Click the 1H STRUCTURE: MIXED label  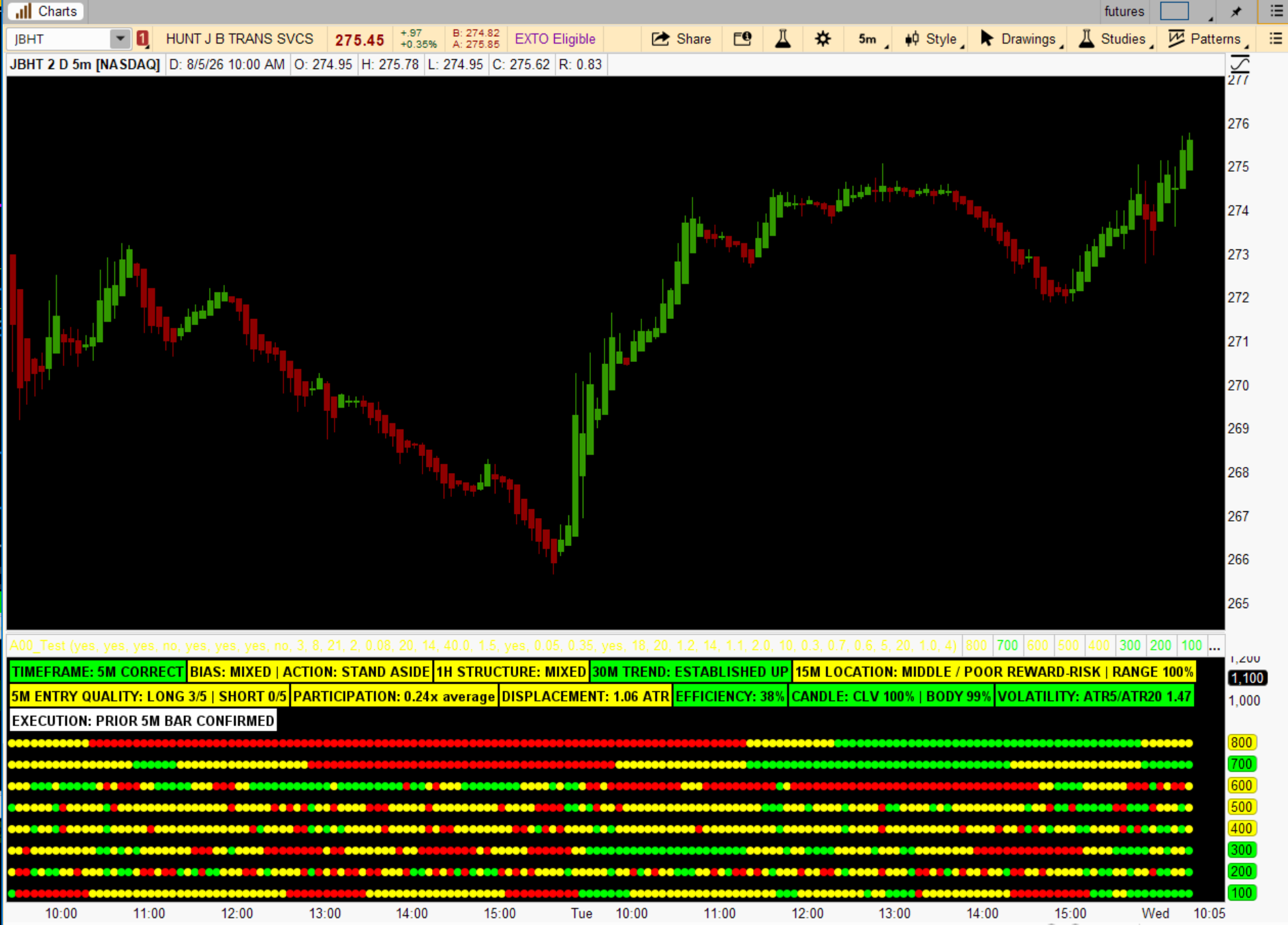511,672
